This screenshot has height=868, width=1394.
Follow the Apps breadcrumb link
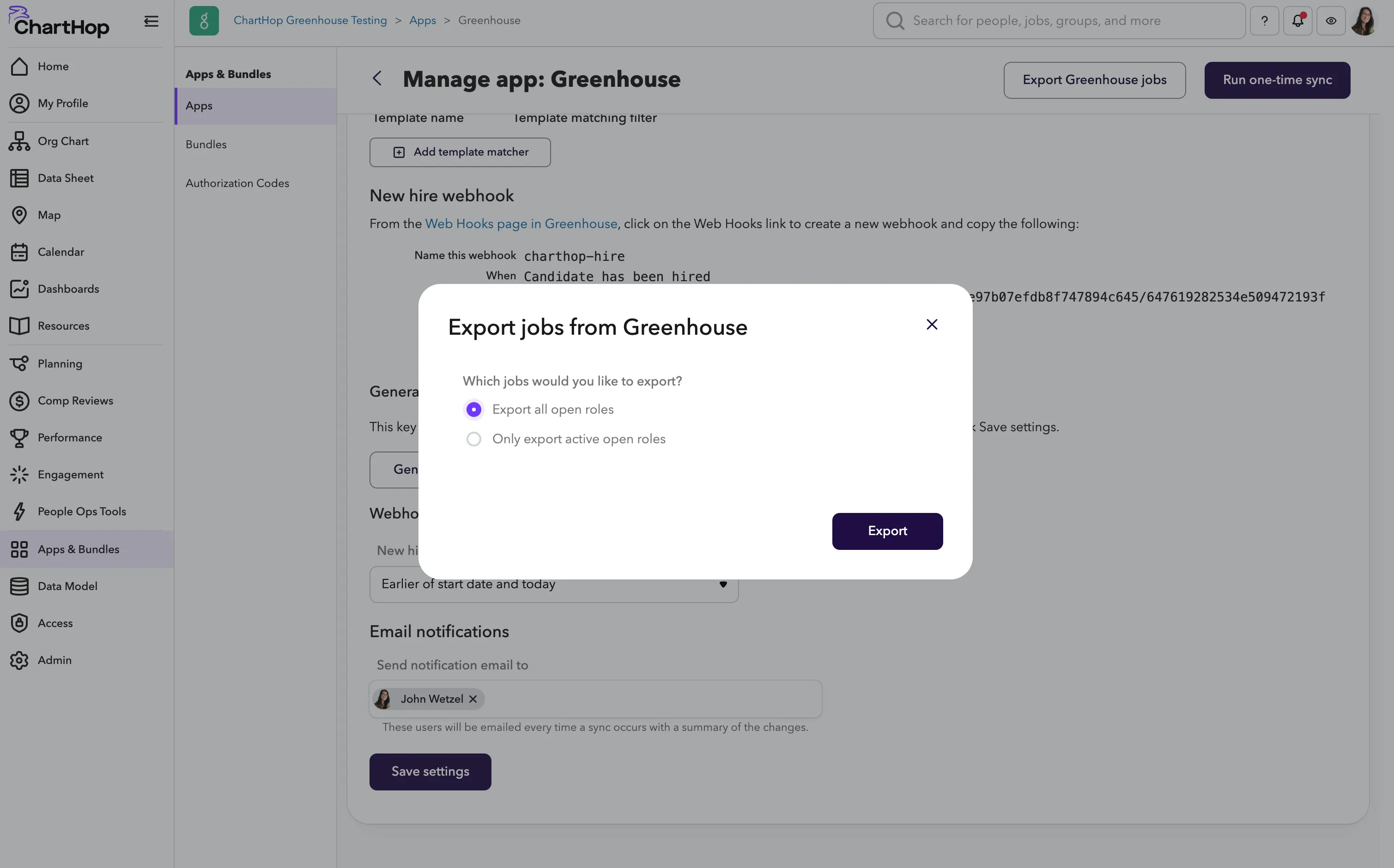click(423, 21)
